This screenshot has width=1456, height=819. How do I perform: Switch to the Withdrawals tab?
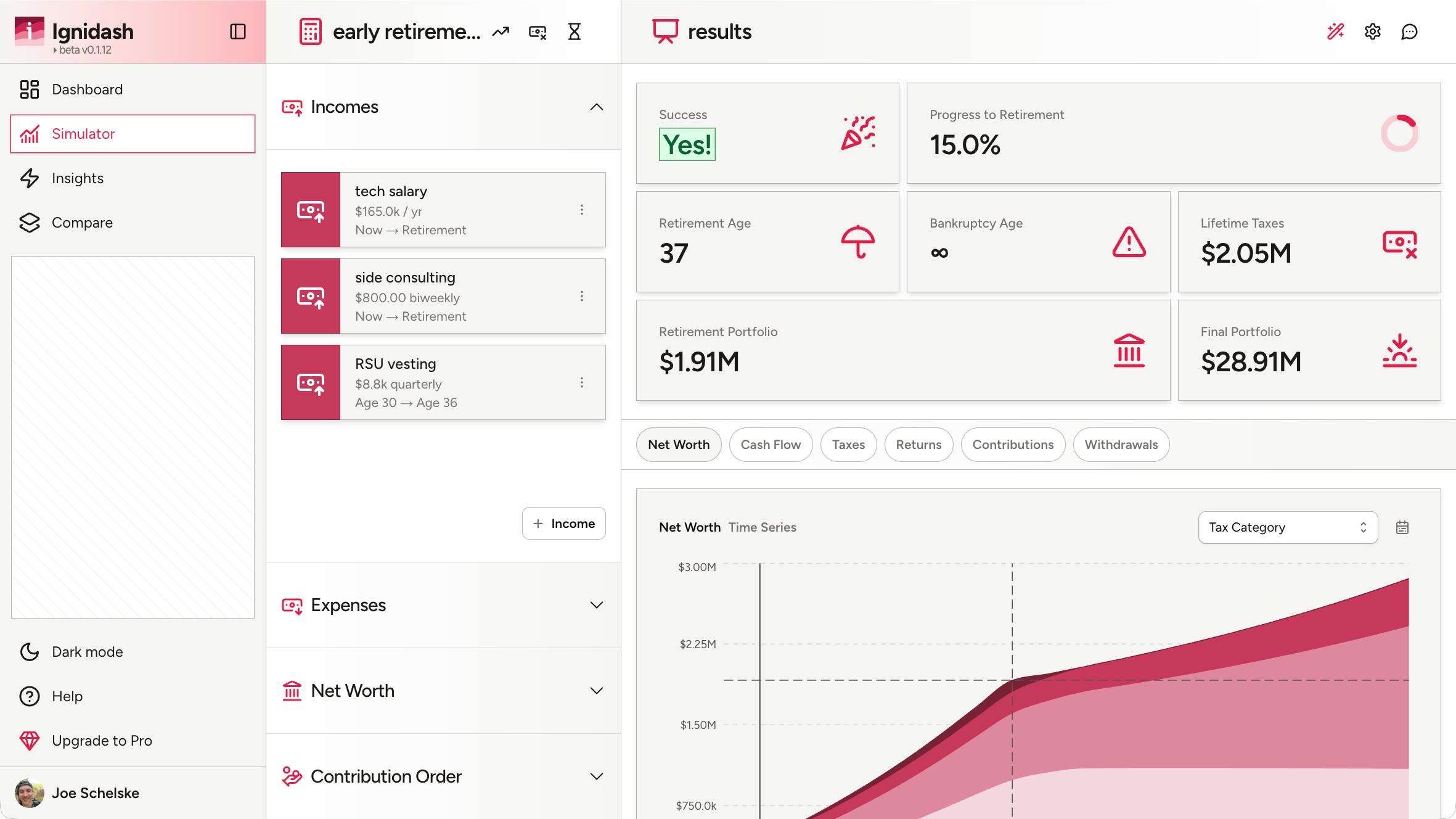[1121, 445]
